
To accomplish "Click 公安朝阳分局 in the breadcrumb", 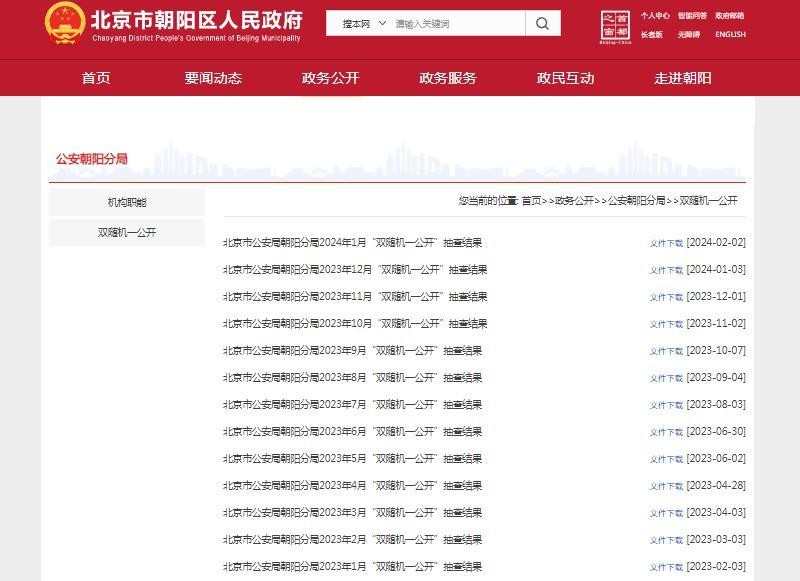I will [636, 201].
